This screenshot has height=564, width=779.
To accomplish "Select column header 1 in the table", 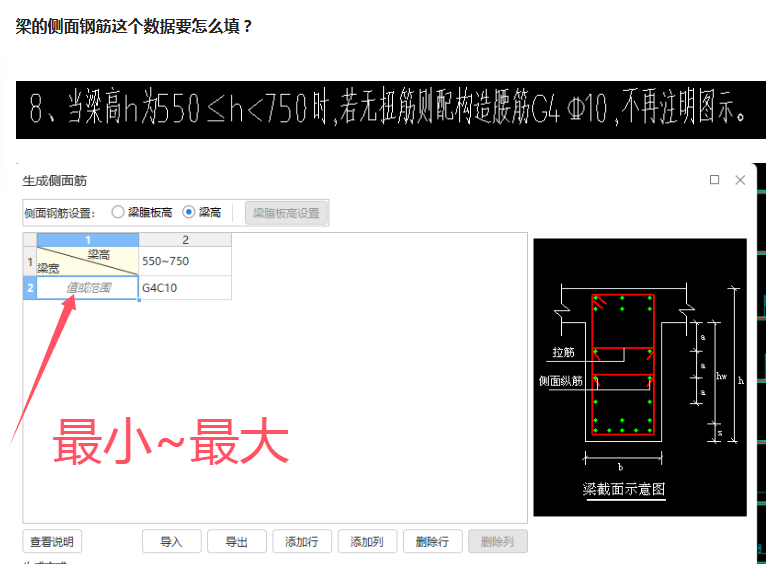I will [88, 240].
